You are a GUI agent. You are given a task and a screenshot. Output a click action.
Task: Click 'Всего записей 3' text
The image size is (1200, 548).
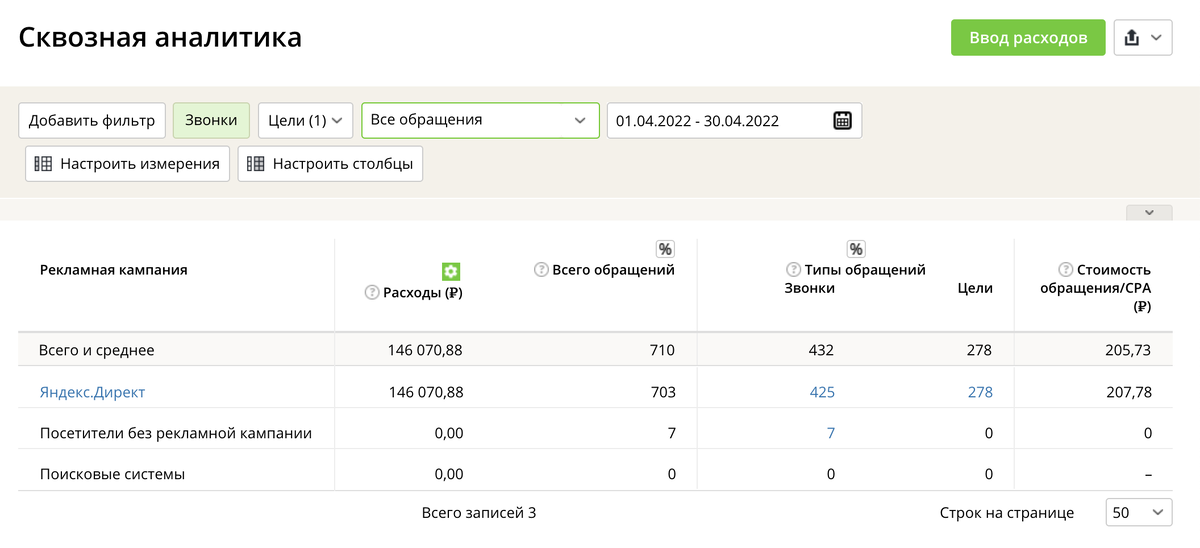click(x=479, y=513)
